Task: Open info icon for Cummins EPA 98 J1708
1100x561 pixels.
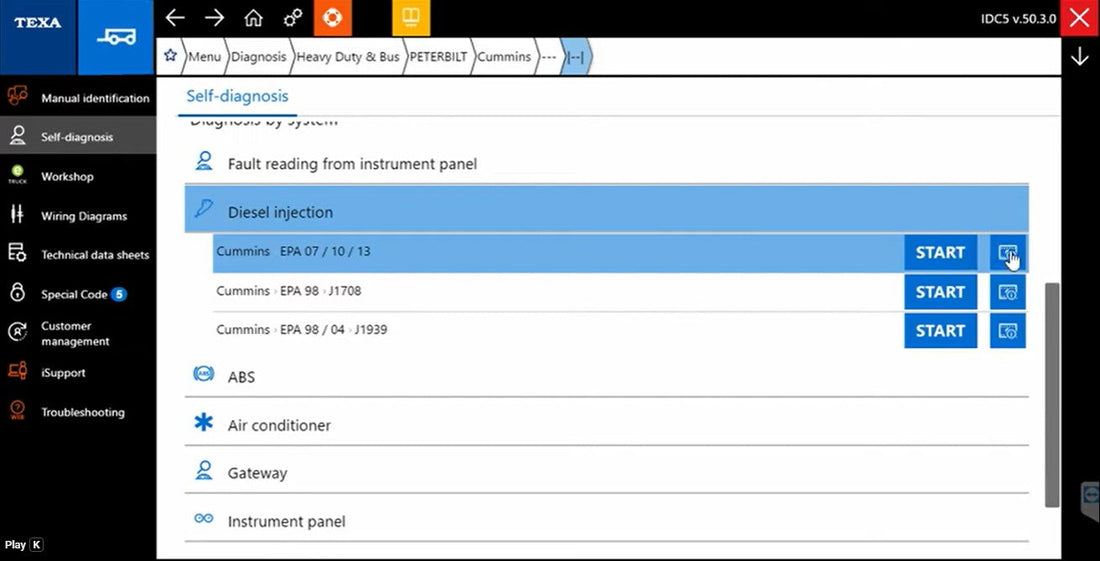Action: [x=1007, y=292]
